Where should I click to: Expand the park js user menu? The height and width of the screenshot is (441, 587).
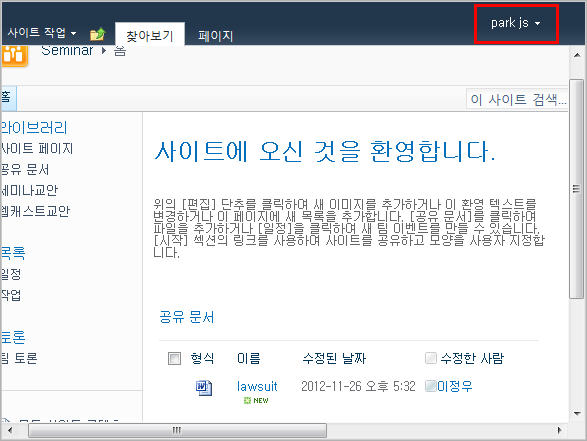tap(516, 23)
